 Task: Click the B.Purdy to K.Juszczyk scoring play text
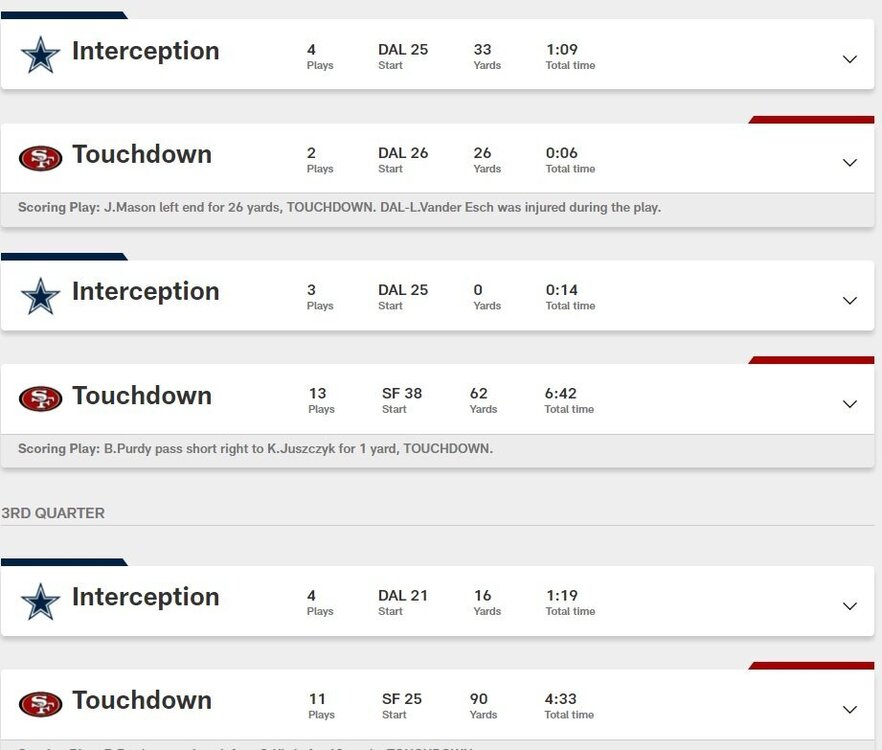tap(255, 449)
